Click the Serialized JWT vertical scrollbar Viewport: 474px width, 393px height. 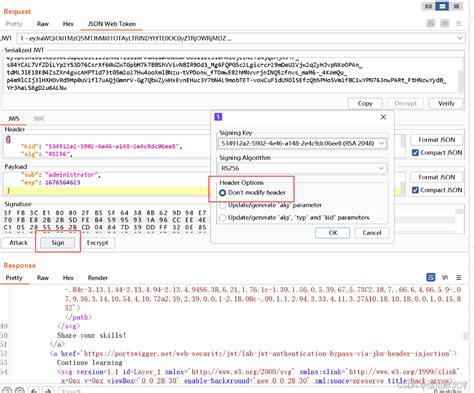[461, 80]
